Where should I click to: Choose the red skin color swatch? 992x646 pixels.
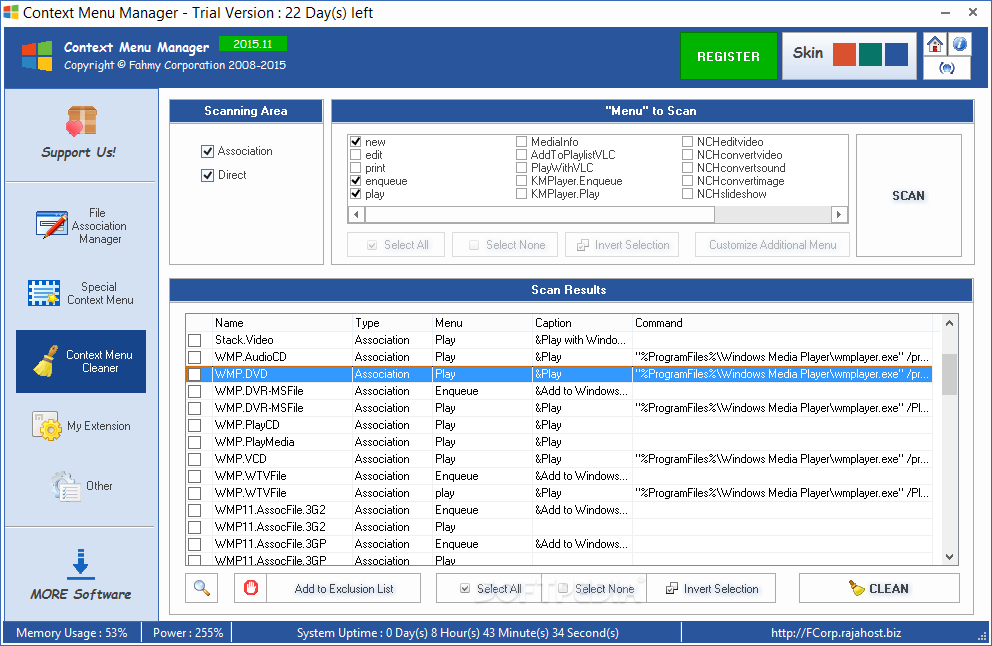coord(844,54)
